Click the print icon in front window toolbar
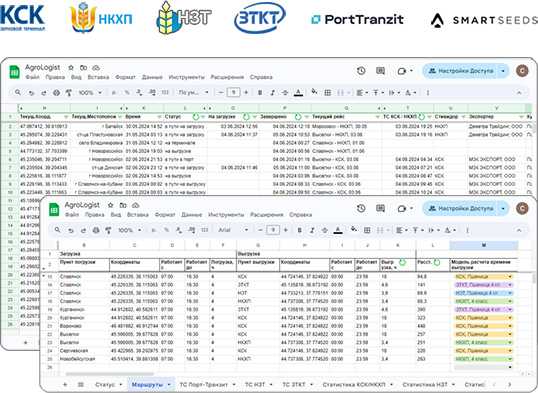 (x=96, y=230)
